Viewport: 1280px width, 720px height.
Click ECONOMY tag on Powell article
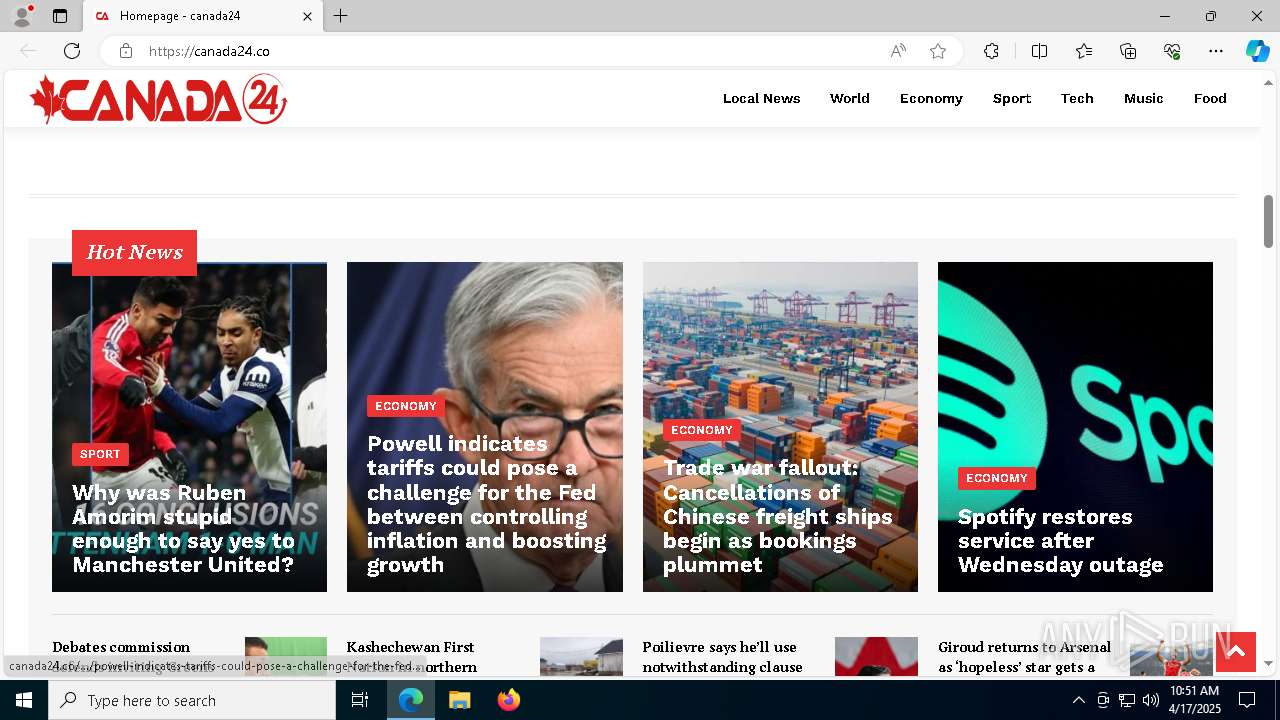[406, 406]
